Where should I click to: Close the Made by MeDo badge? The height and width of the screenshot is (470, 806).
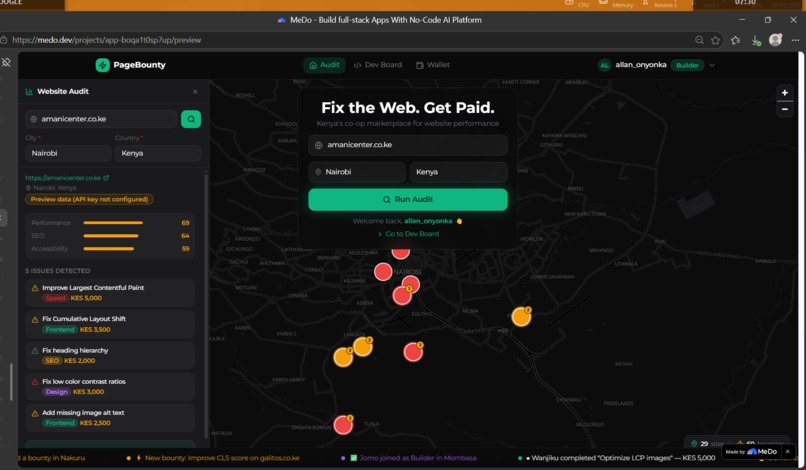pos(787,451)
